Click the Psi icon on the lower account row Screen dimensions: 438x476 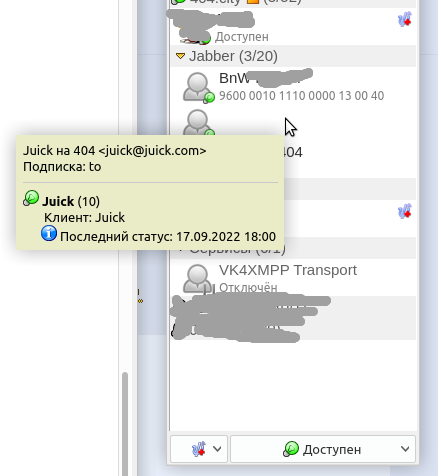405,211
